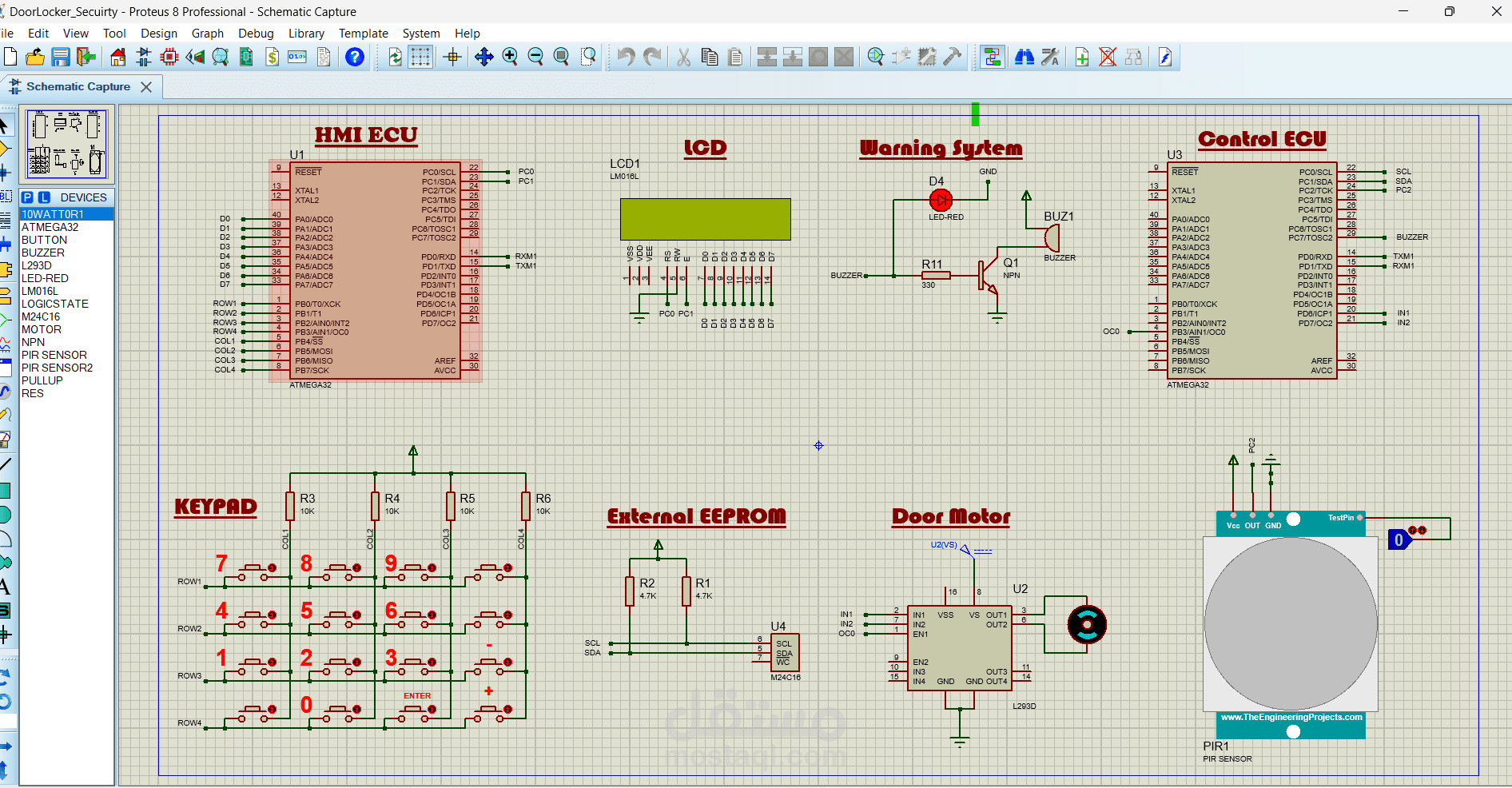Zoom in on the schematic
This screenshot has height=788, width=1512.
(510, 57)
